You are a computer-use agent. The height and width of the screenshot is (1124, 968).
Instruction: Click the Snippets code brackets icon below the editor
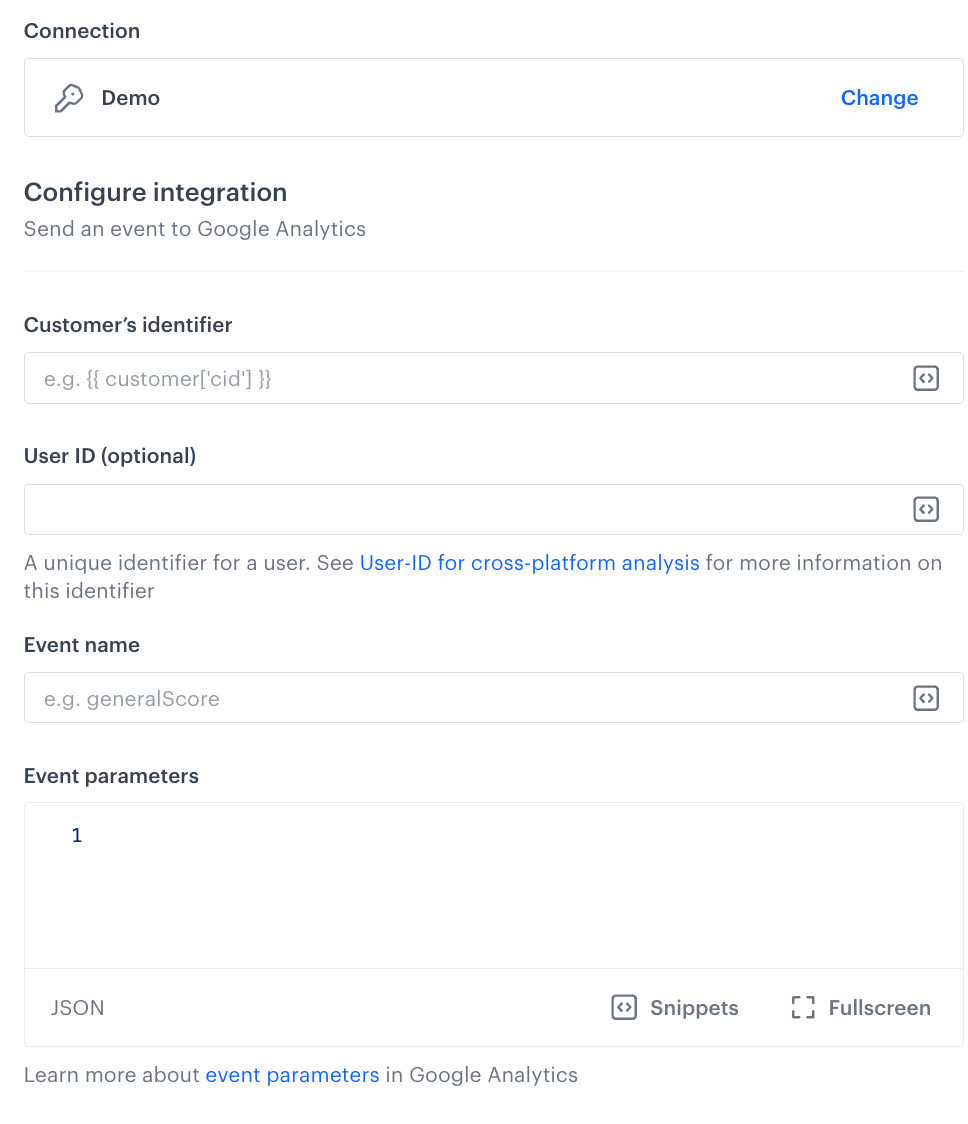[x=623, y=1007]
